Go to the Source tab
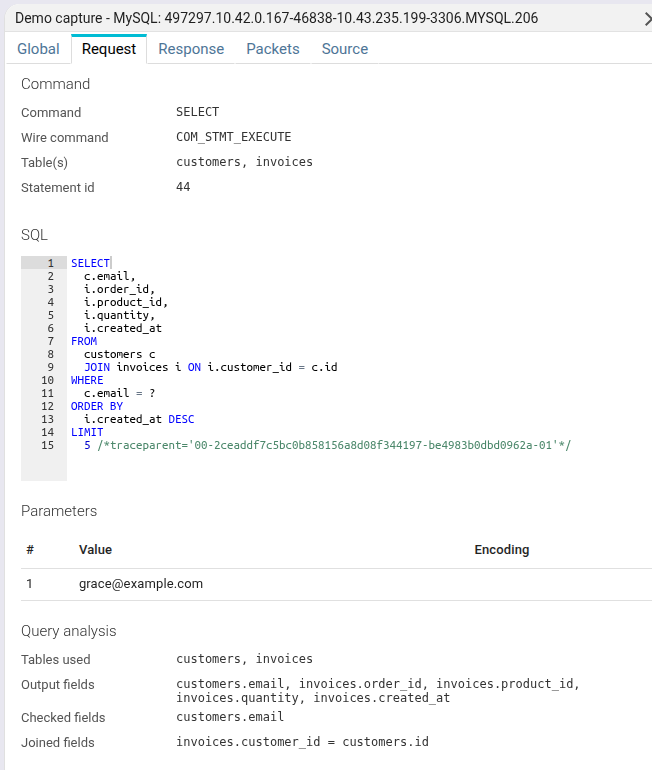The width and height of the screenshot is (652, 770). click(345, 49)
